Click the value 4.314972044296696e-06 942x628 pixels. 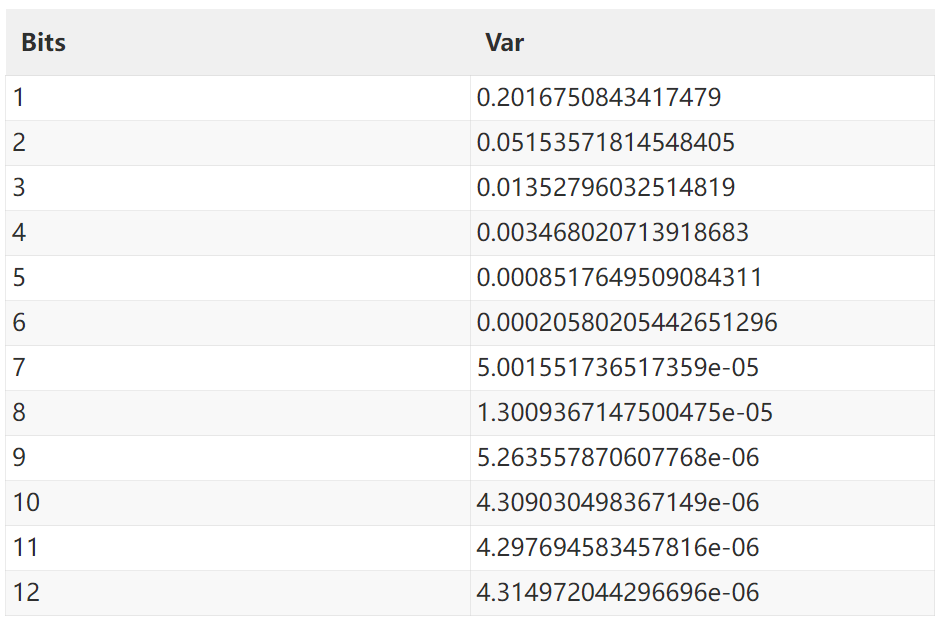click(618, 593)
